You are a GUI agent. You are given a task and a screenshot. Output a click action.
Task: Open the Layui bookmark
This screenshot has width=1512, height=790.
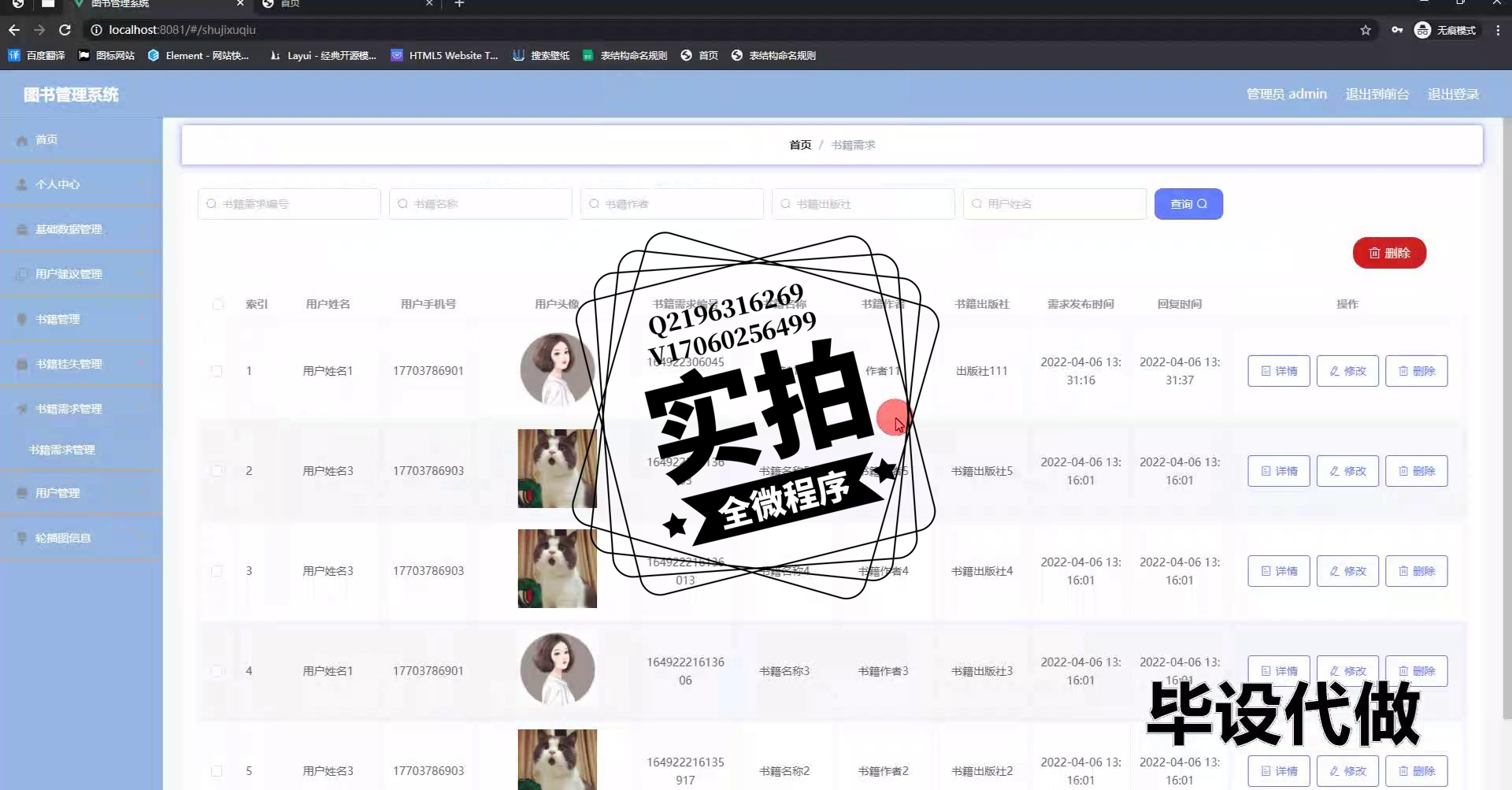[x=323, y=55]
